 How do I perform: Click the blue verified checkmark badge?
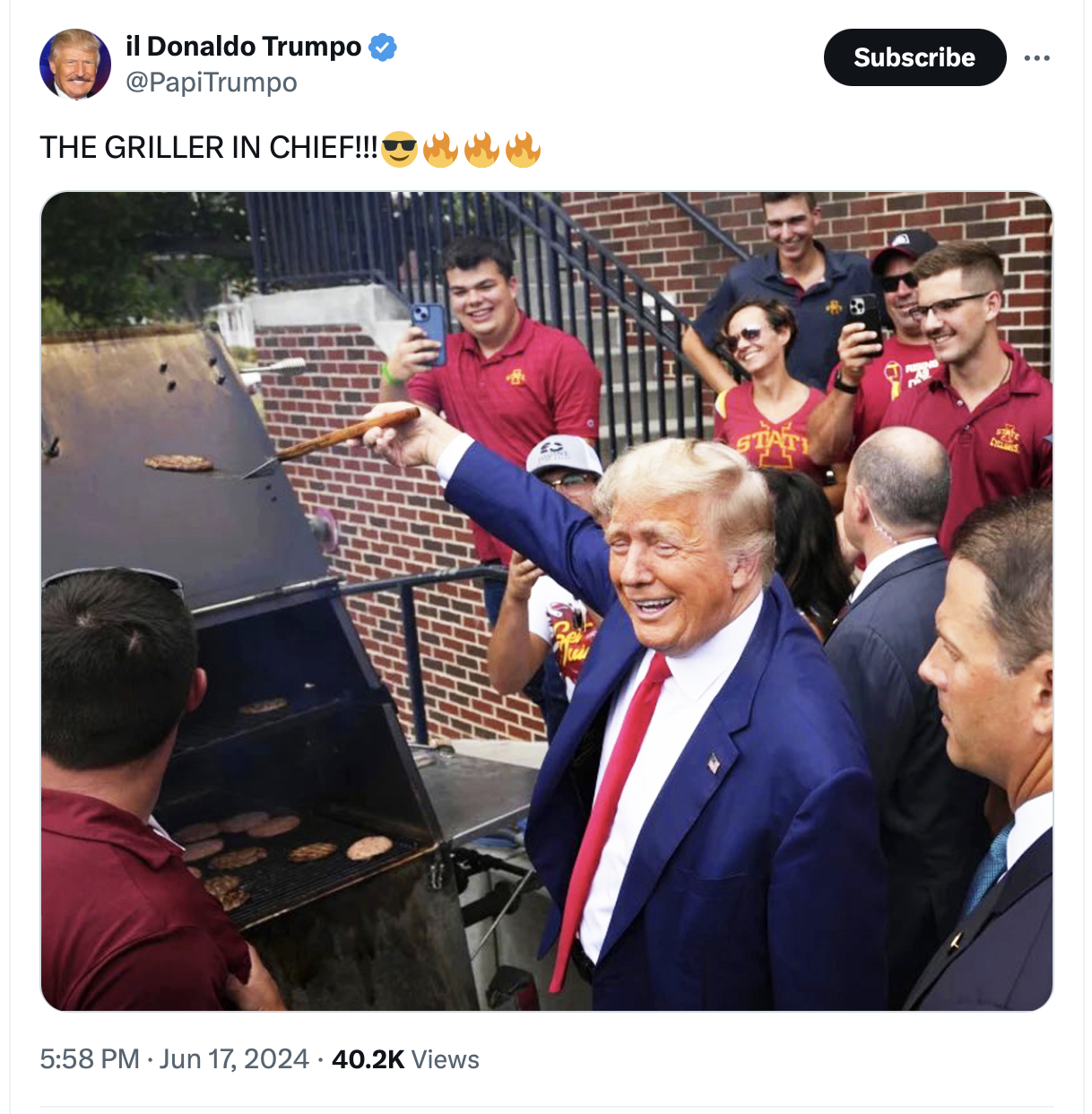384,47
